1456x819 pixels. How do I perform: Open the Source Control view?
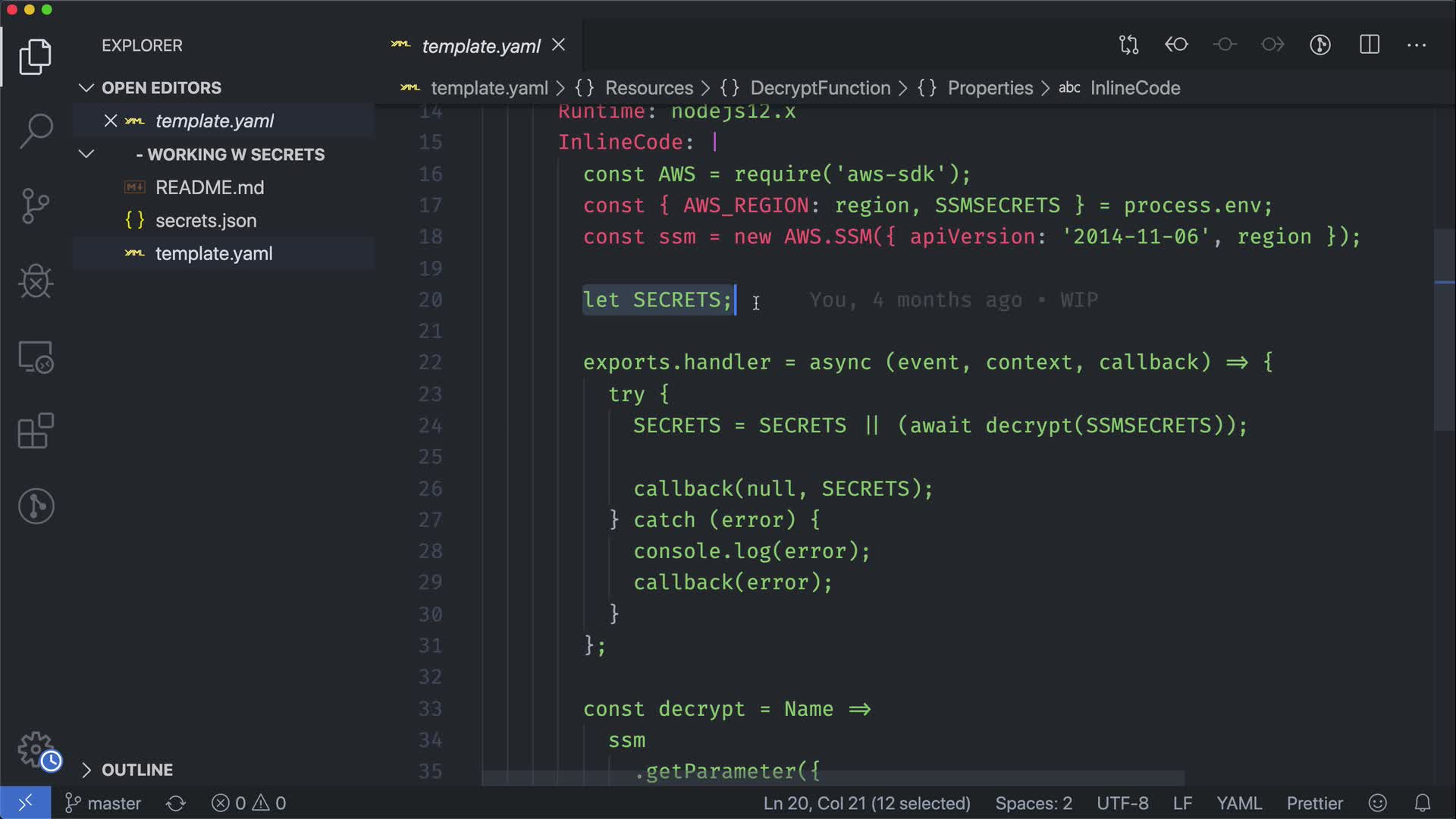click(36, 206)
